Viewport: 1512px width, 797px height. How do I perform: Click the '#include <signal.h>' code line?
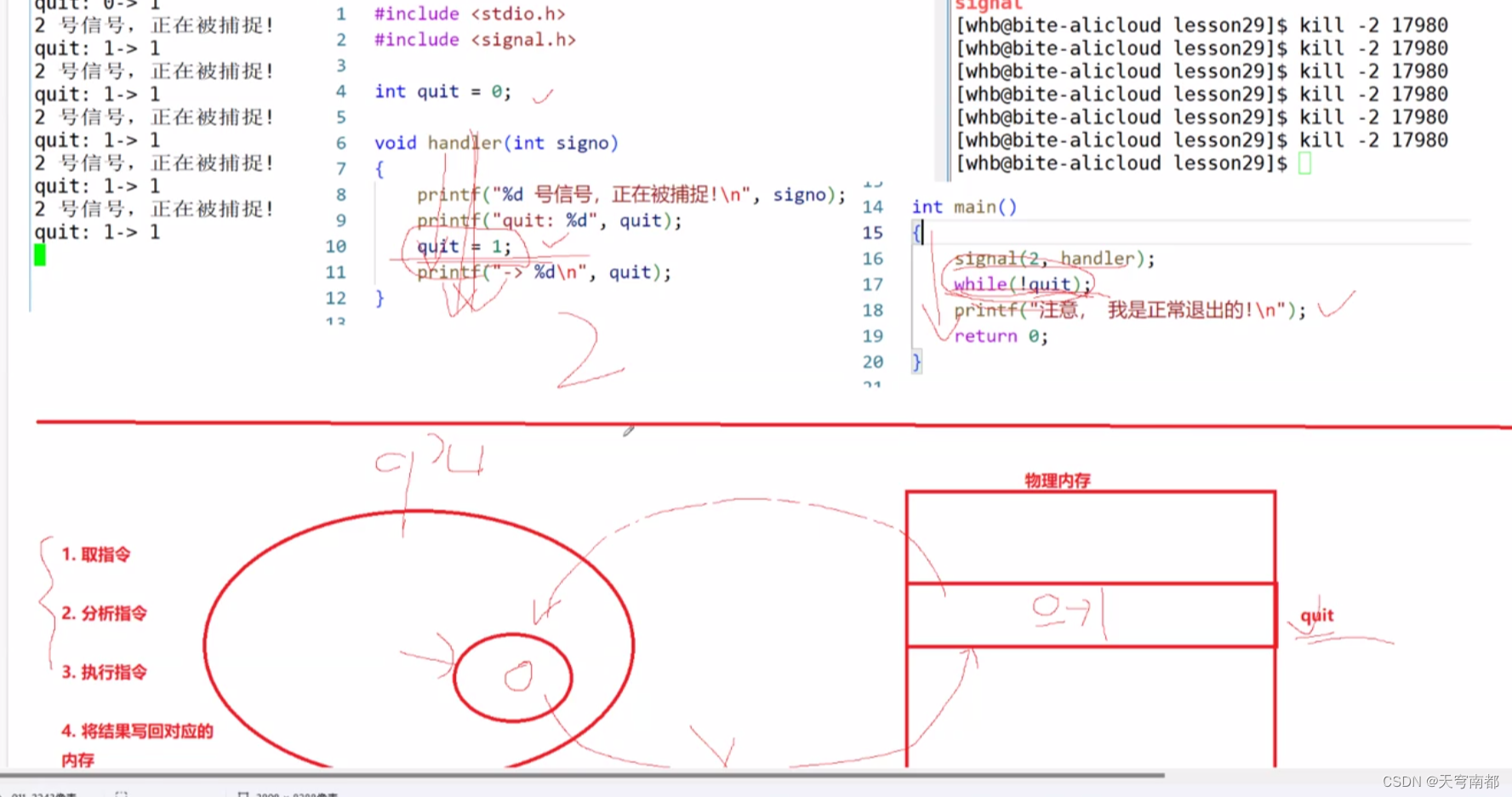point(475,39)
